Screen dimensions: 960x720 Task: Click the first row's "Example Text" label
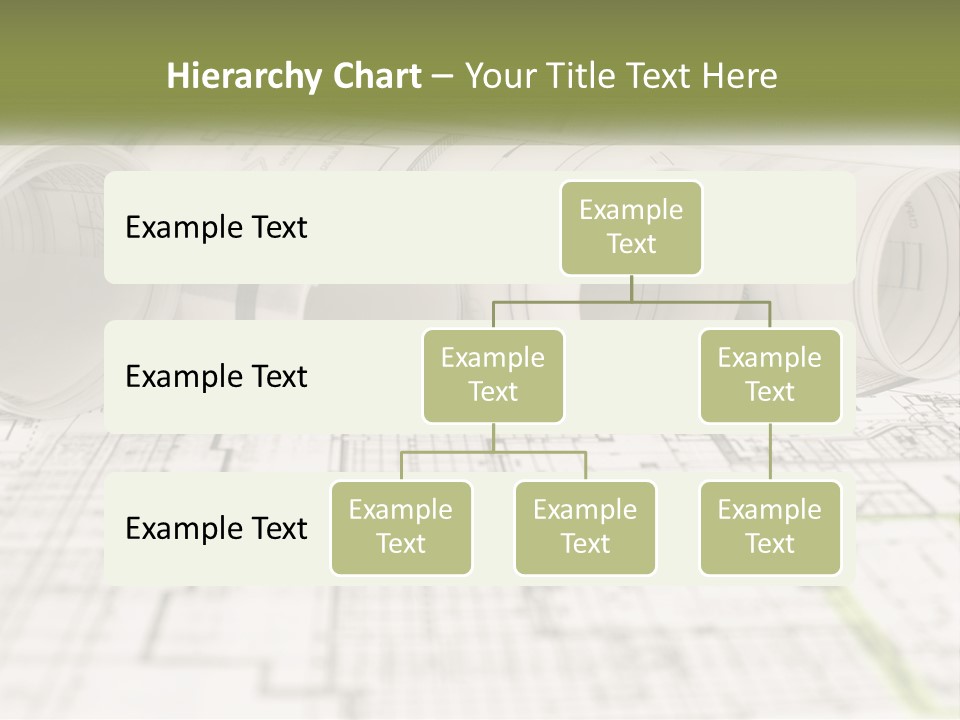(x=216, y=228)
